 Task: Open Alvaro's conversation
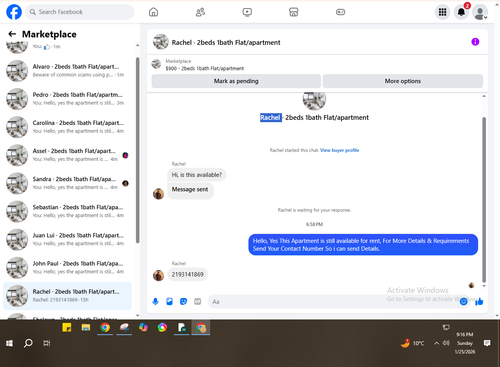point(67,71)
